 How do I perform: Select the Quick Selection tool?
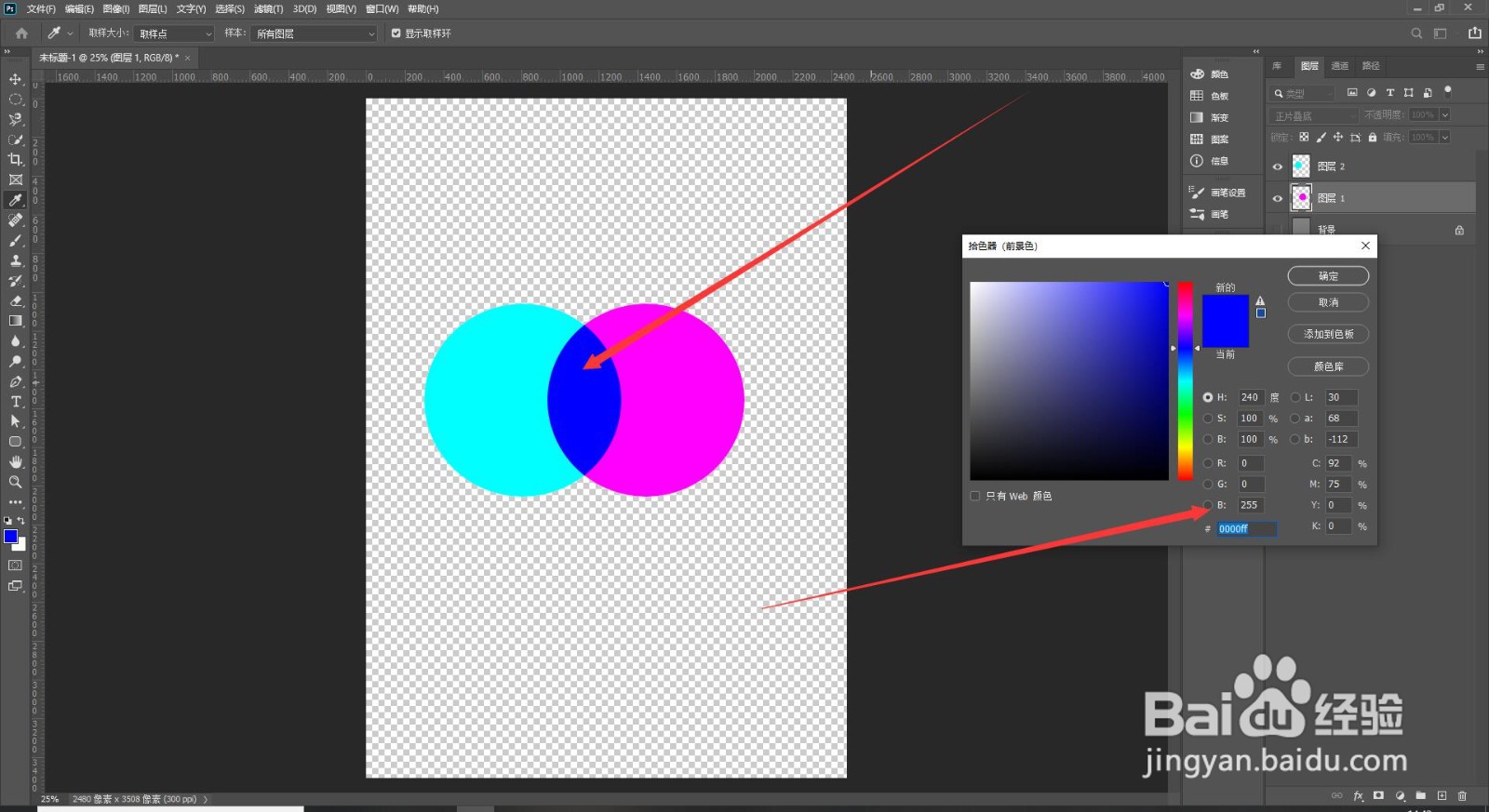pyautogui.click(x=15, y=140)
